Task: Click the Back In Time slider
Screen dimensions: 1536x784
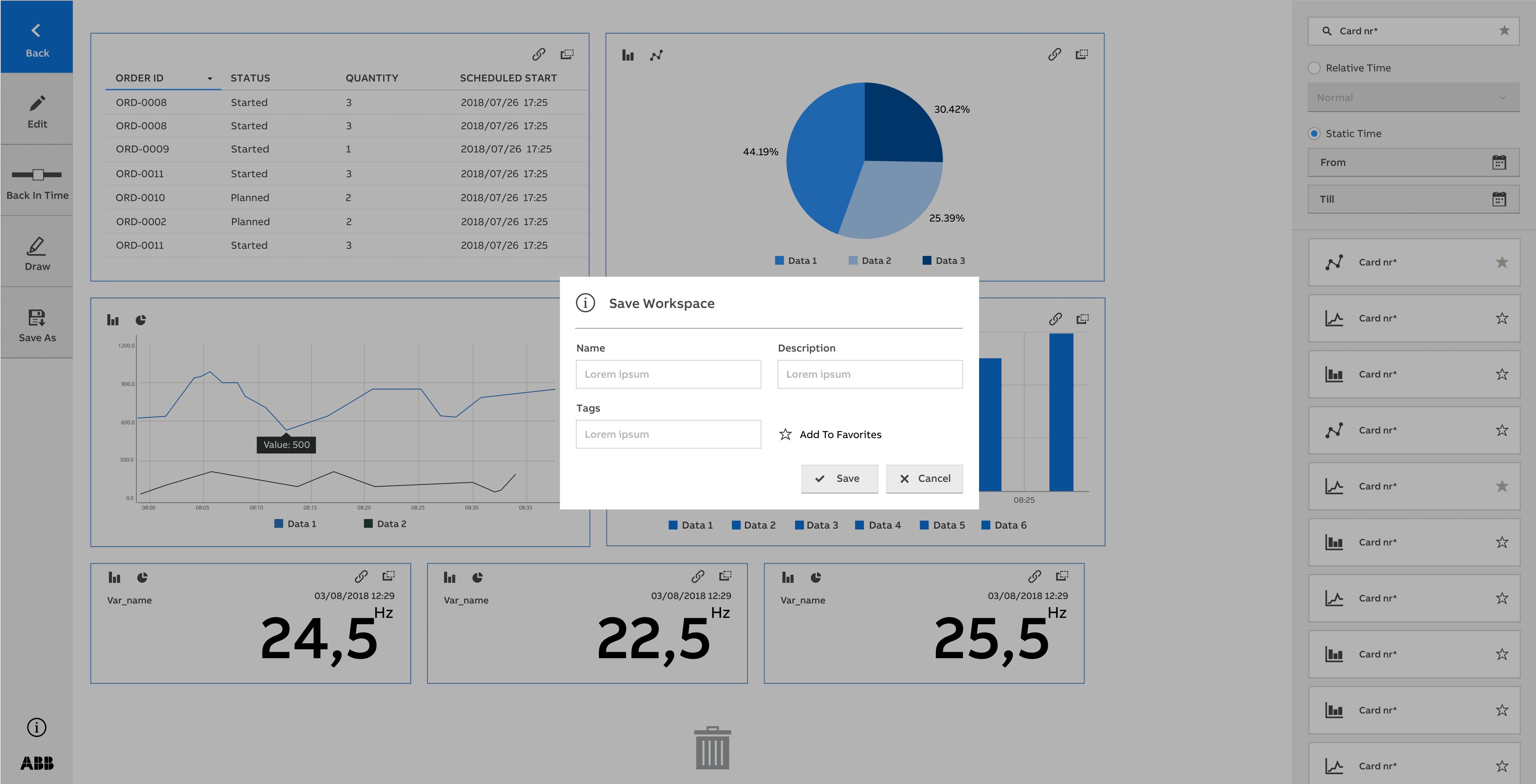Action: coord(37,175)
